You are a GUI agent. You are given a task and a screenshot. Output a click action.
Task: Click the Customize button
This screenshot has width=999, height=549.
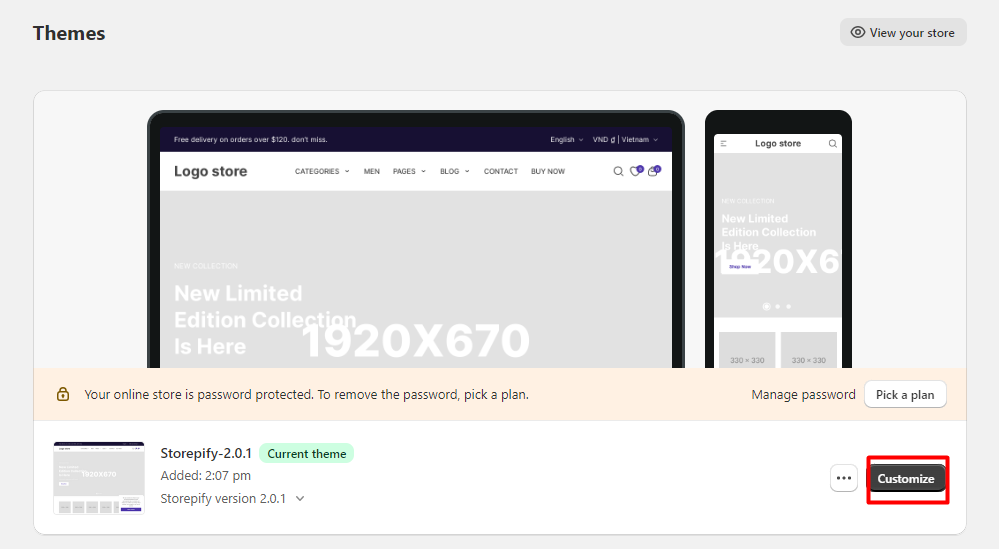(x=906, y=479)
